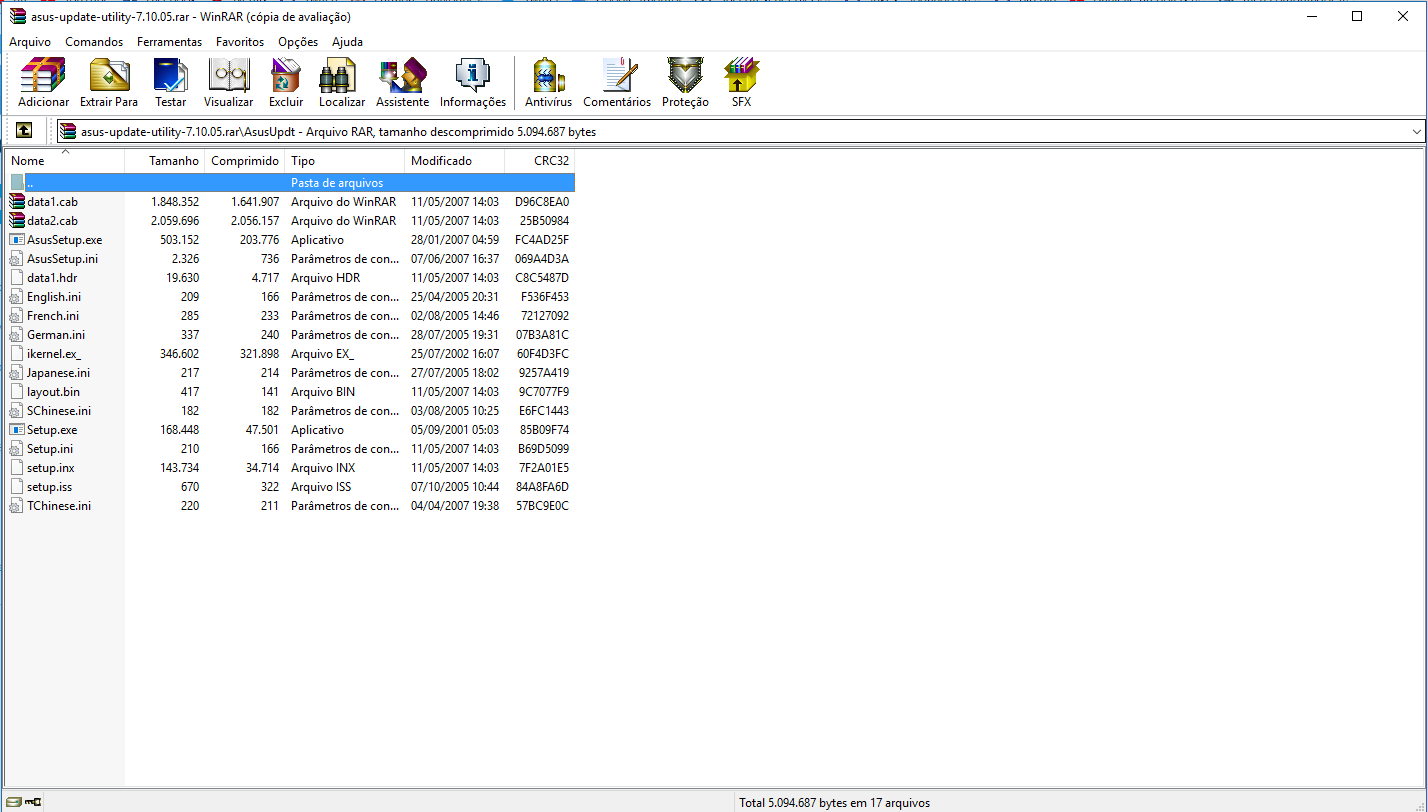The width and height of the screenshot is (1427, 812).
Task: Select the French.ini file name
Action: pos(53,316)
